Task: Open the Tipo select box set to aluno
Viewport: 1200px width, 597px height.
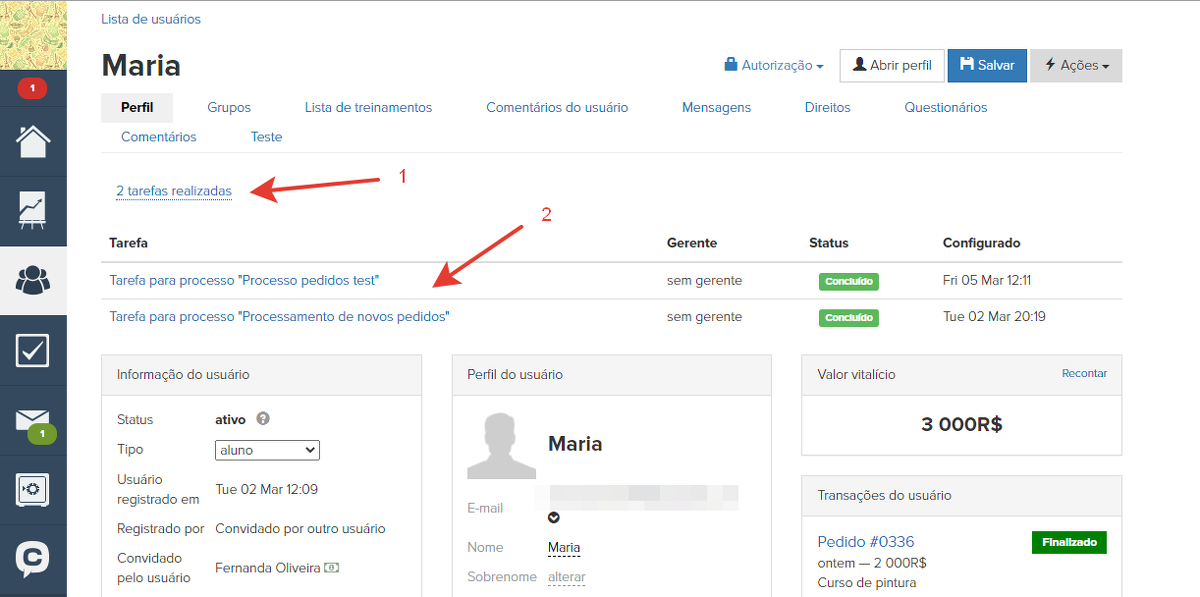Action: 267,450
